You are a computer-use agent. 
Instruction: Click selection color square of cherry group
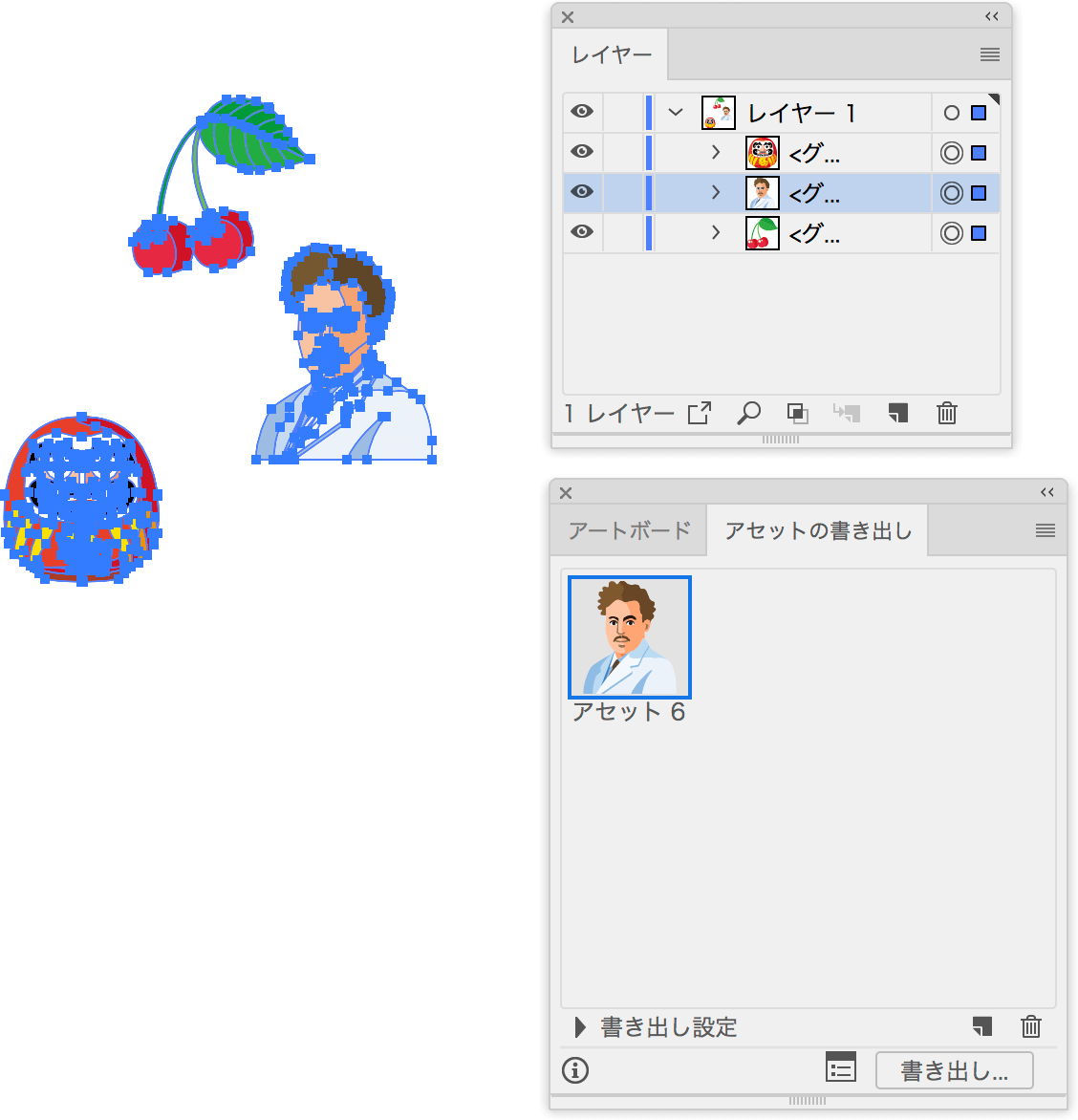coord(979,233)
